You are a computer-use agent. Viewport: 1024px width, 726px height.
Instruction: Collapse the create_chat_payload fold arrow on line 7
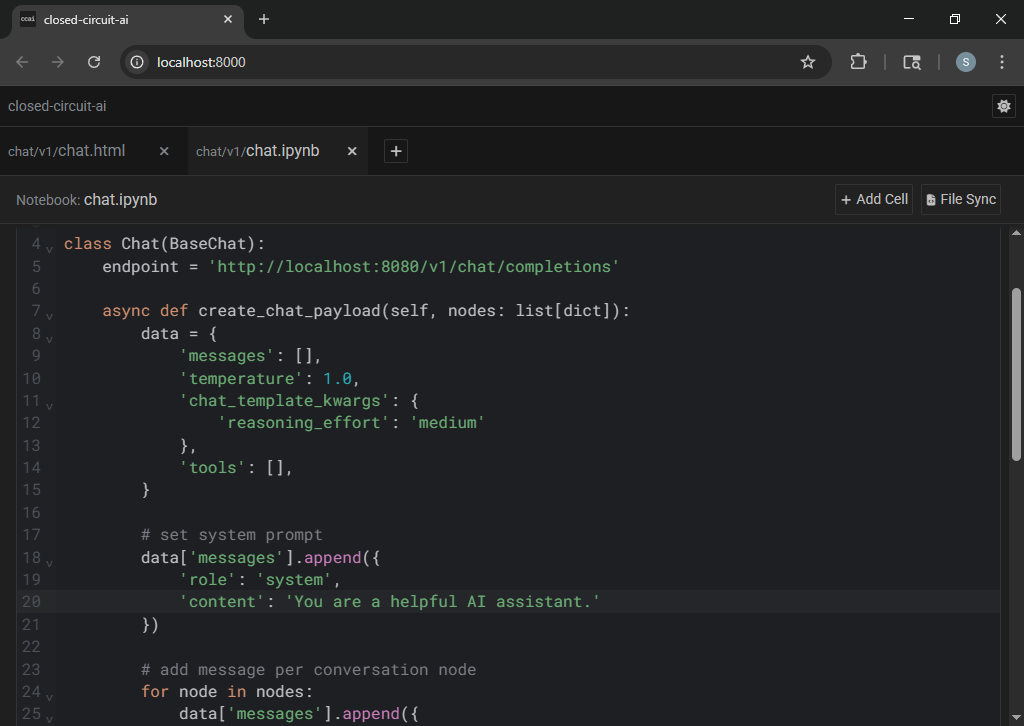[50, 315]
